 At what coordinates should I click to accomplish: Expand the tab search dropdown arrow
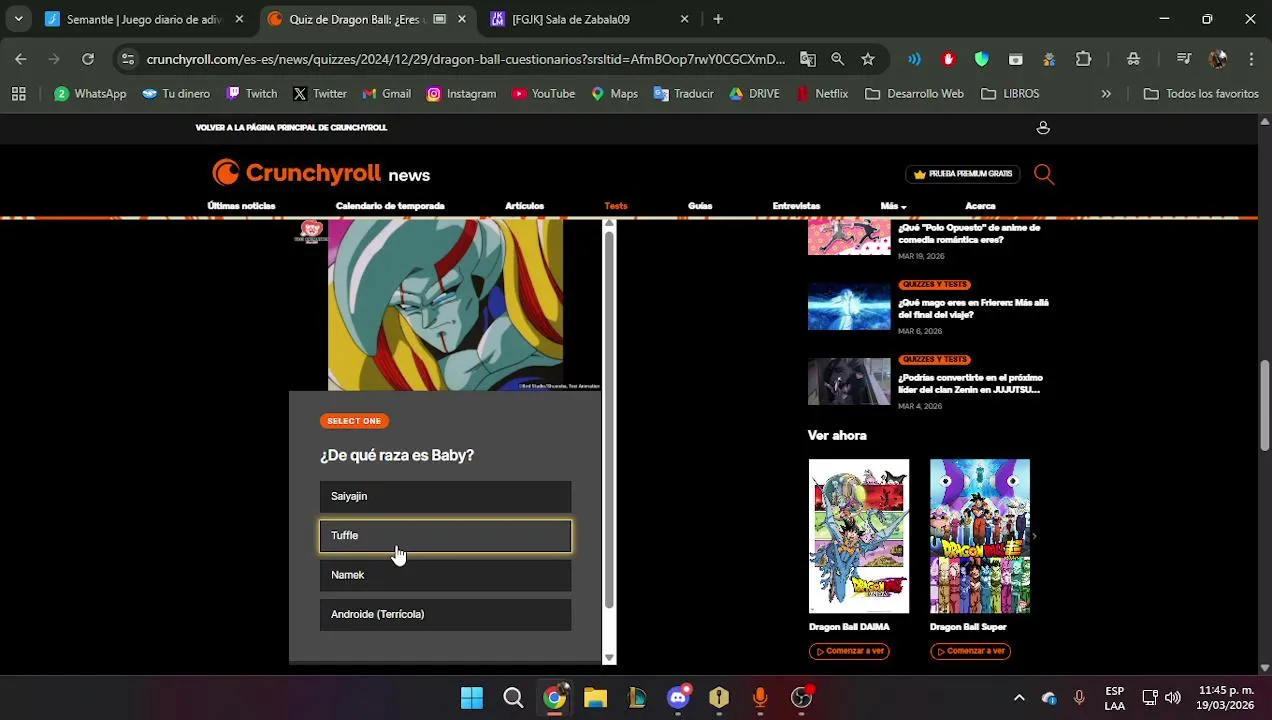[18, 19]
